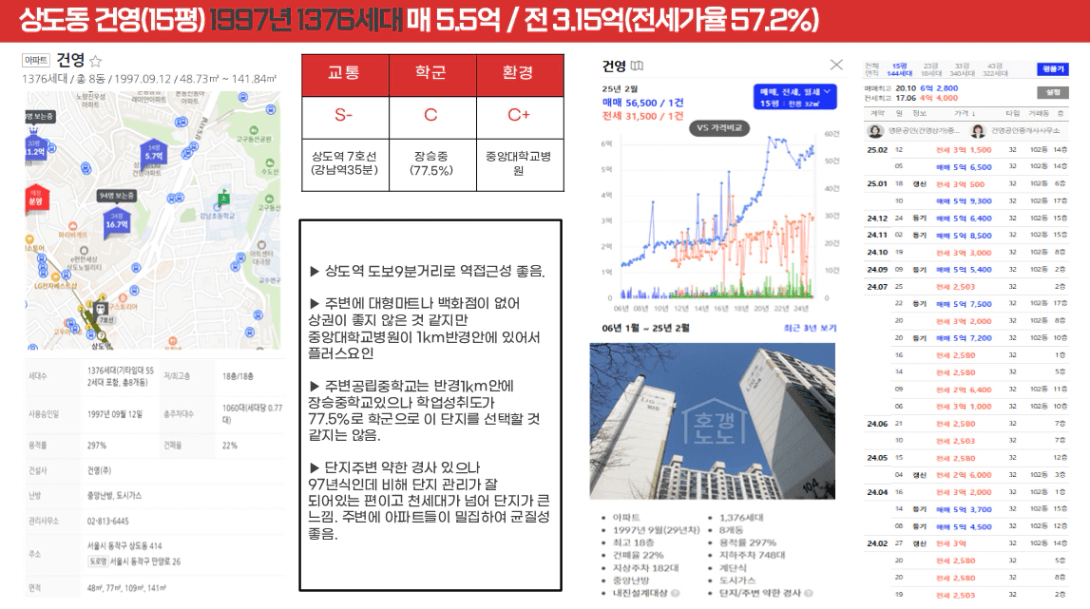This screenshot has height=609, width=1090.
Task: Click the S- traffic rating cell
Action: [345, 117]
